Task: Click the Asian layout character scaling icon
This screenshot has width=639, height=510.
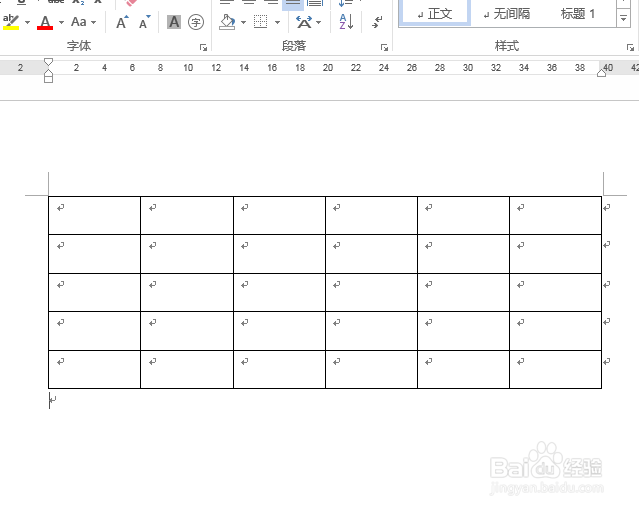Action: pyautogui.click(x=304, y=22)
